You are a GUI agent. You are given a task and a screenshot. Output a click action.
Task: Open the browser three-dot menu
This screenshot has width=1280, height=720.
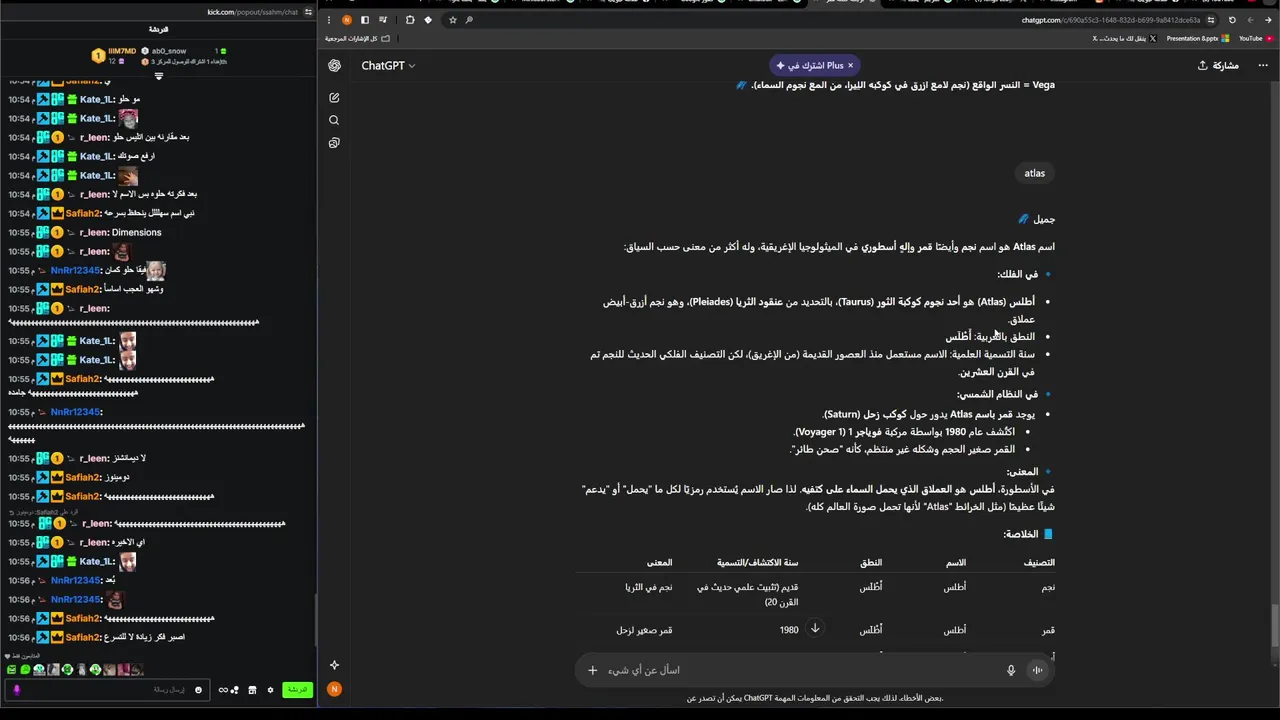(x=329, y=20)
